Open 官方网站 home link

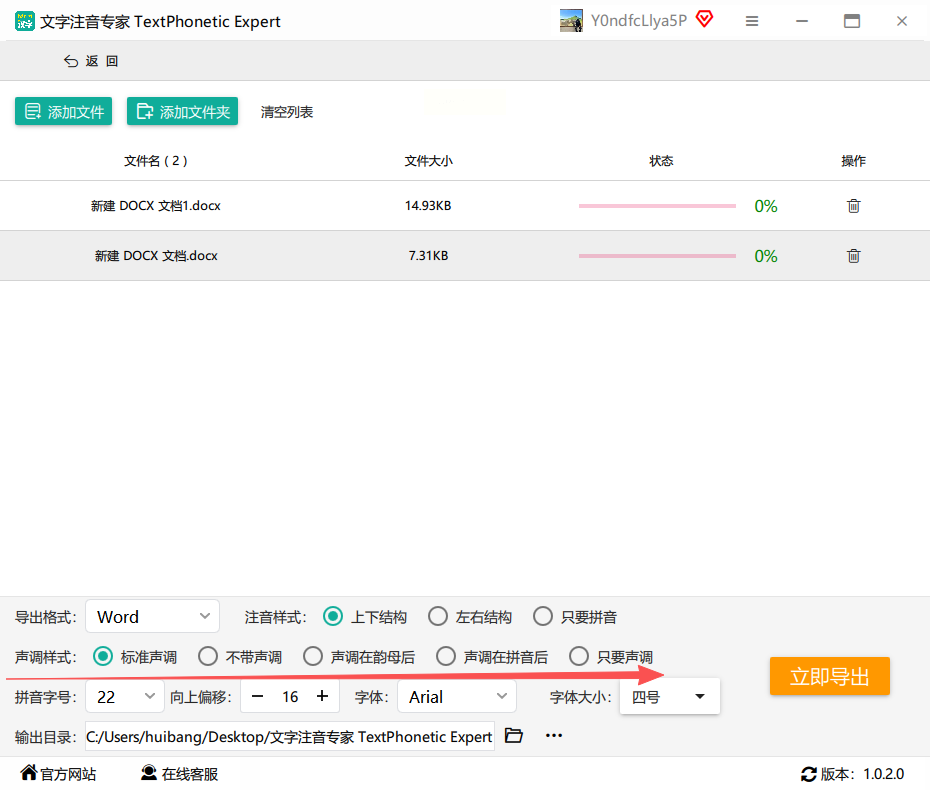[x=58, y=773]
